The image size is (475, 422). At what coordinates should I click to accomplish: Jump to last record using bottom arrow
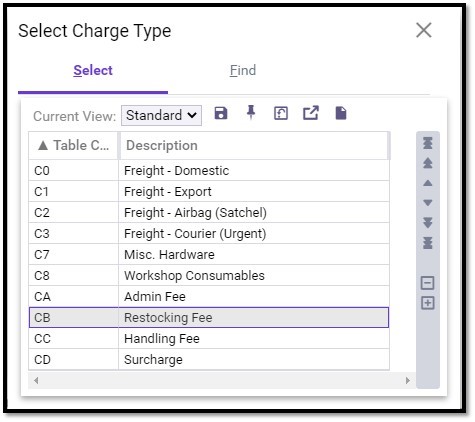point(428,243)
